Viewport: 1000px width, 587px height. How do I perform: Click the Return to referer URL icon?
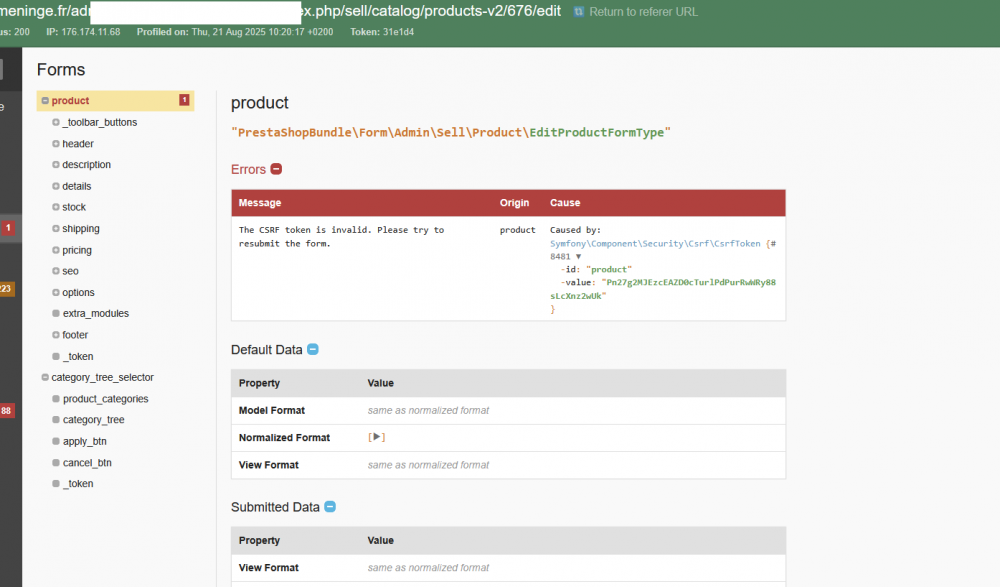579,12
